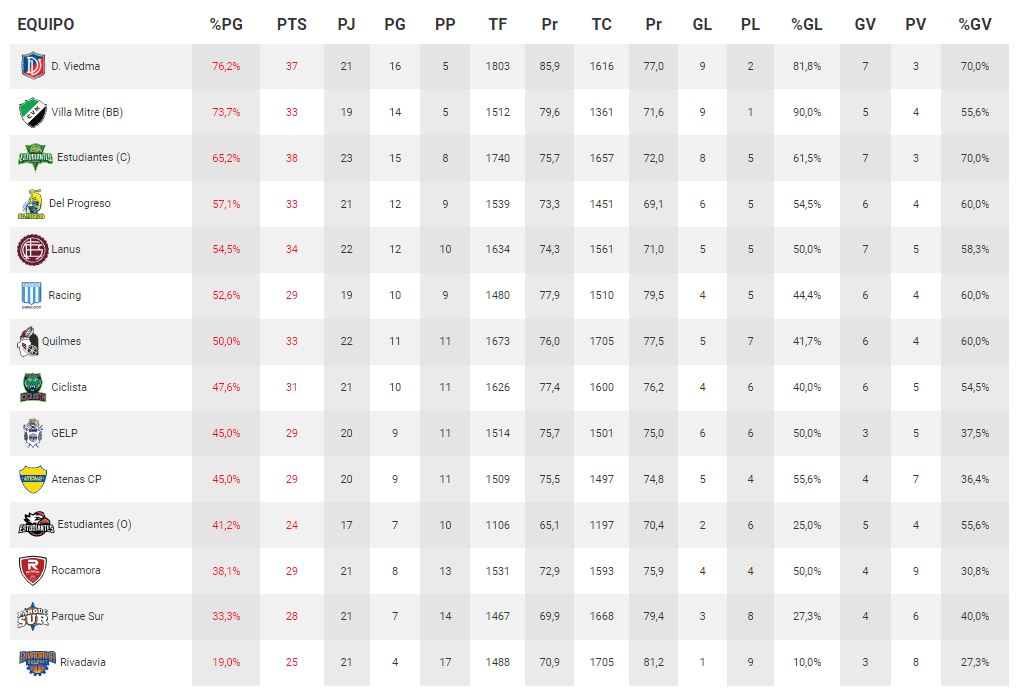Image resolution: width=1019 pixels, height=696 pixels.
Task: Sort table by %PG column header
Action: [226, 24]
